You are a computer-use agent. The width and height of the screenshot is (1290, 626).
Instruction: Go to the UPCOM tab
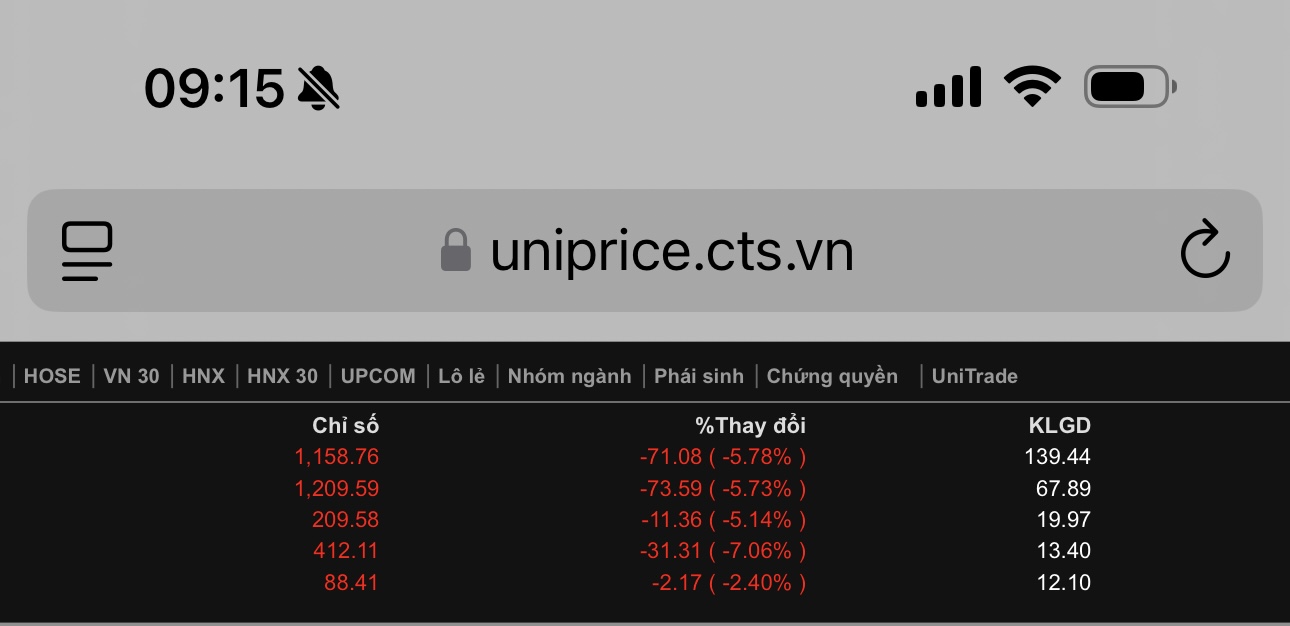(378, 376)
